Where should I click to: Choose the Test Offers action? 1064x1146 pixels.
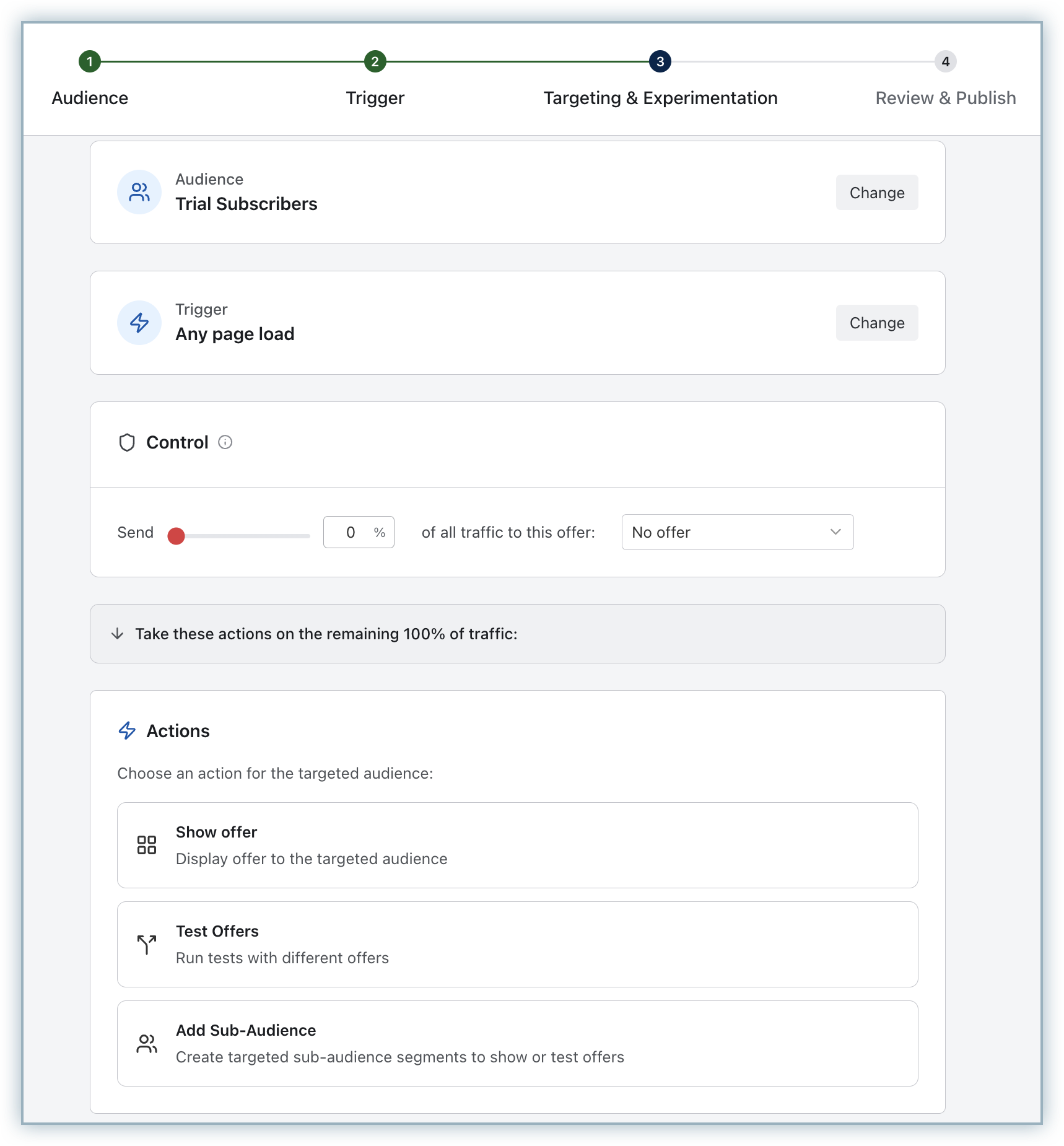click(x=517, y=944)
